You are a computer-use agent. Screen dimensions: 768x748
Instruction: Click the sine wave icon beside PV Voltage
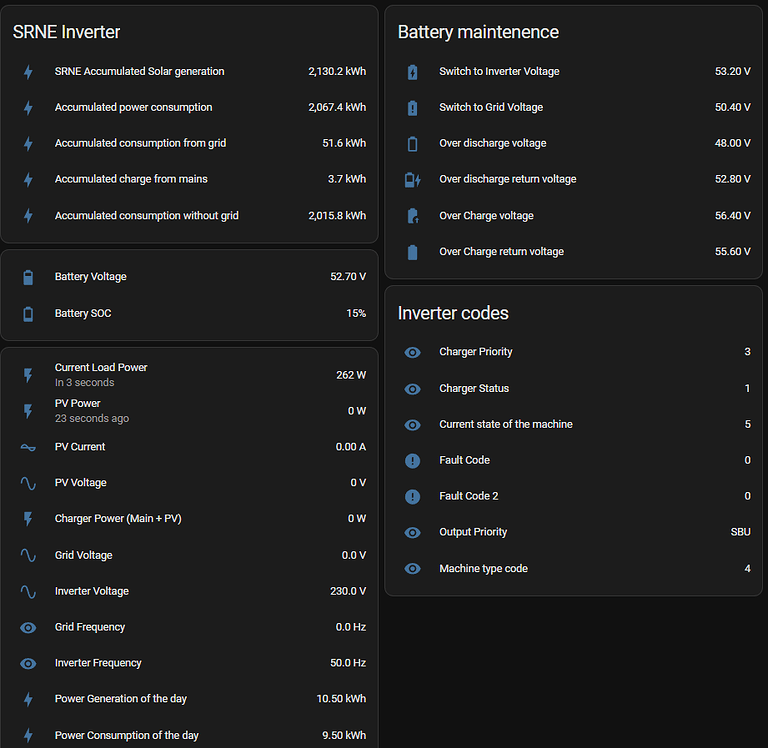pyautogui.click(x=28, y=483)
